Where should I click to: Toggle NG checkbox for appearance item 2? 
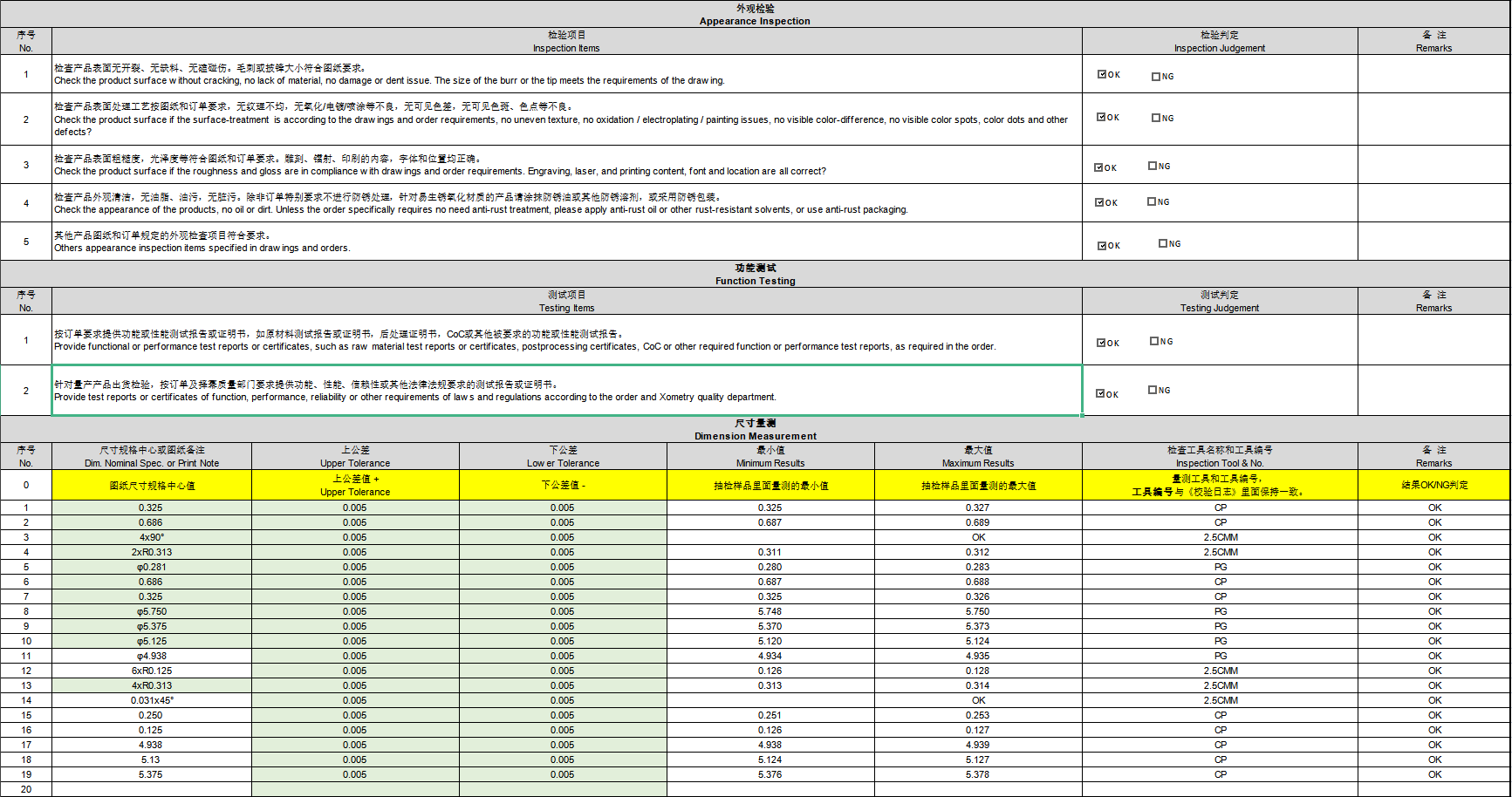coord(1156,118)
